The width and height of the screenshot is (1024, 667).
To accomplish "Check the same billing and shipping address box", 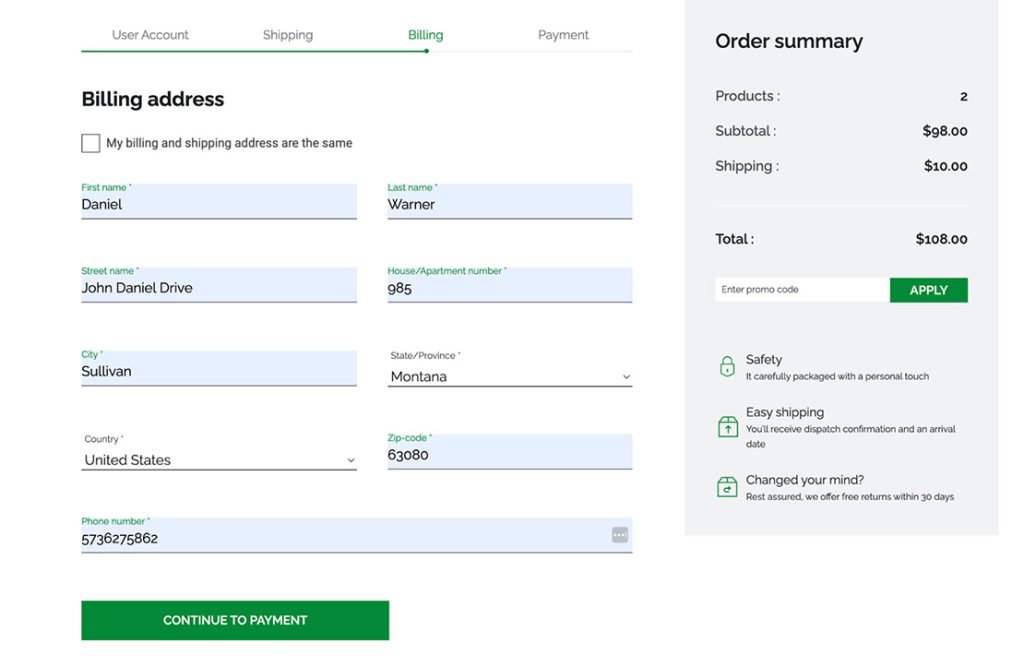I will pyautogui.click(x=91, y=143).
